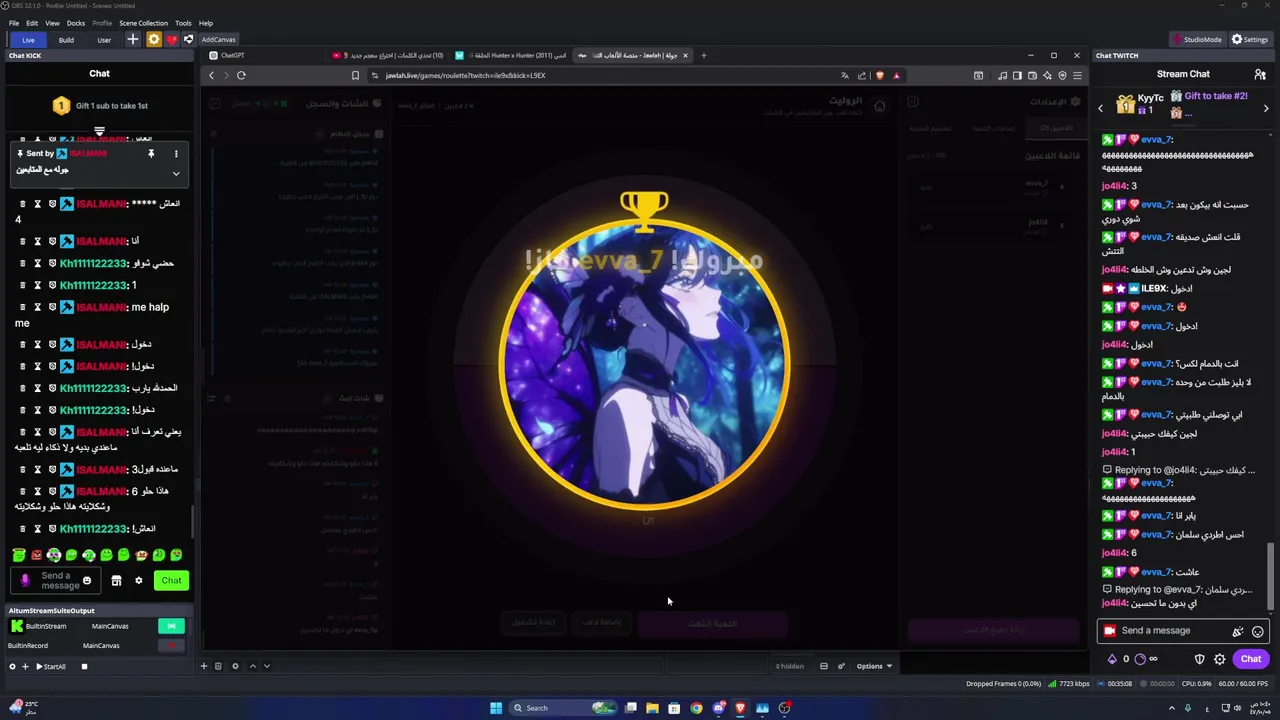This screenshot has height=720, width=1280.
Task: Click AddCanvas button
Action: click(218, 40)
